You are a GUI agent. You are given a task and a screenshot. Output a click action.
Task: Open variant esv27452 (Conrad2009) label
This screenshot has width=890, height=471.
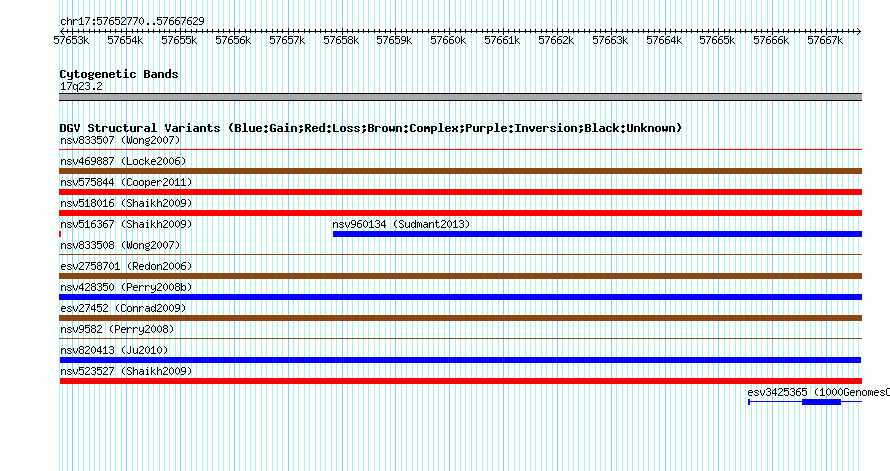[x=123, y=308]
